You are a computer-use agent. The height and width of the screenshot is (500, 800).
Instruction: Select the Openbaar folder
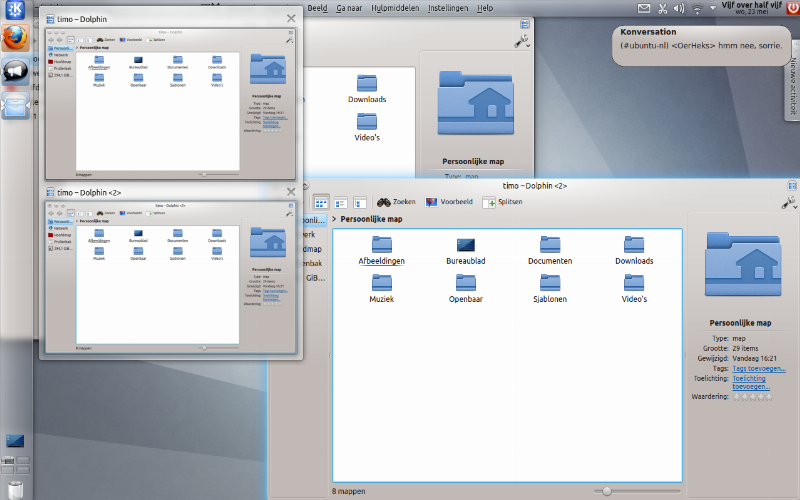[465, 289]
